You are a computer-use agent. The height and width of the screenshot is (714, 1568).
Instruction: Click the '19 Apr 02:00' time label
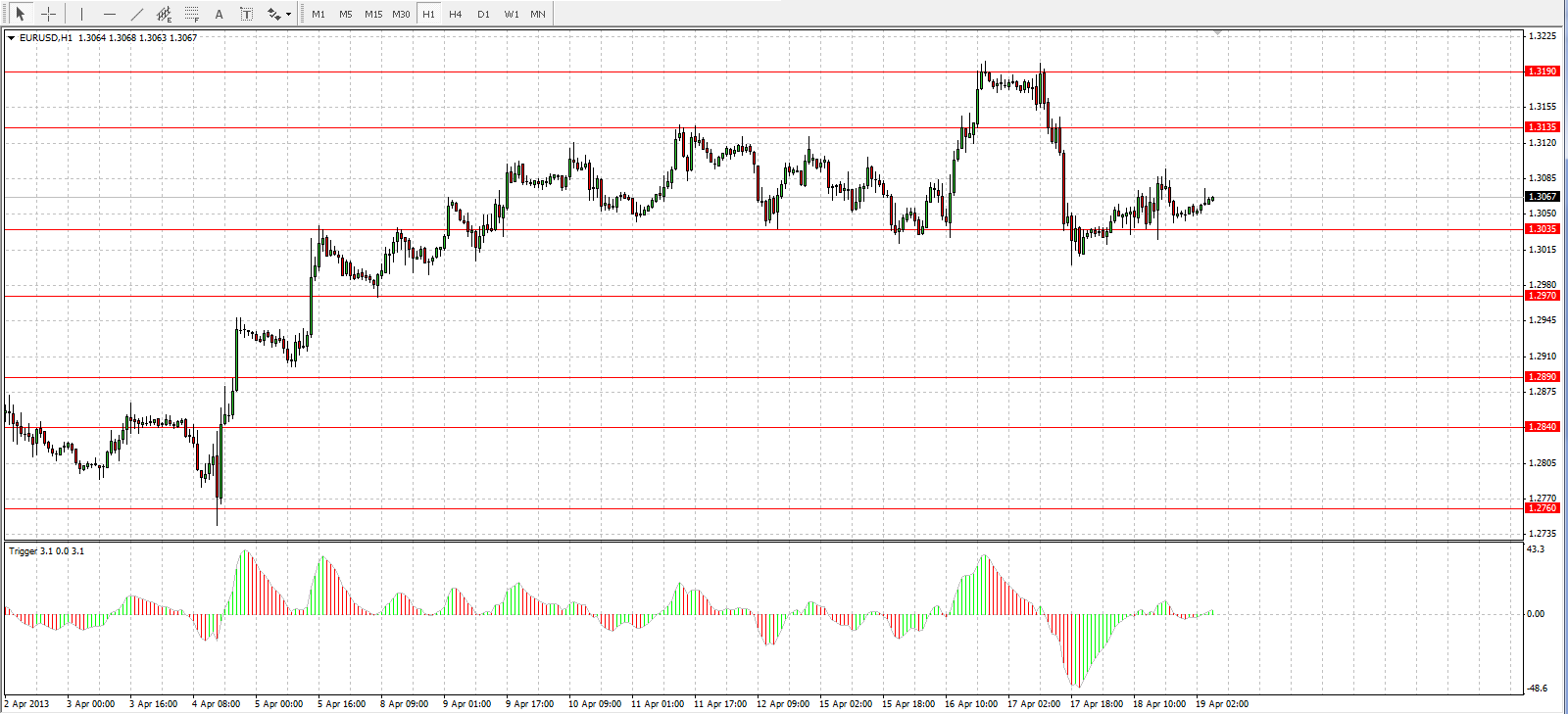point(1222,704)
